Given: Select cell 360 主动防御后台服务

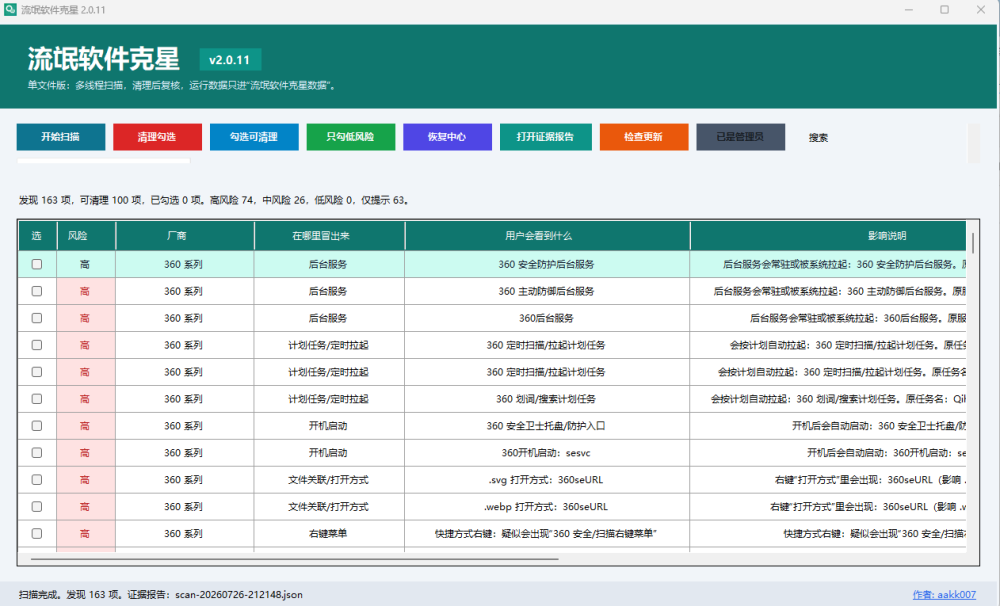Looking at the screenshot, I should point(547,291).
